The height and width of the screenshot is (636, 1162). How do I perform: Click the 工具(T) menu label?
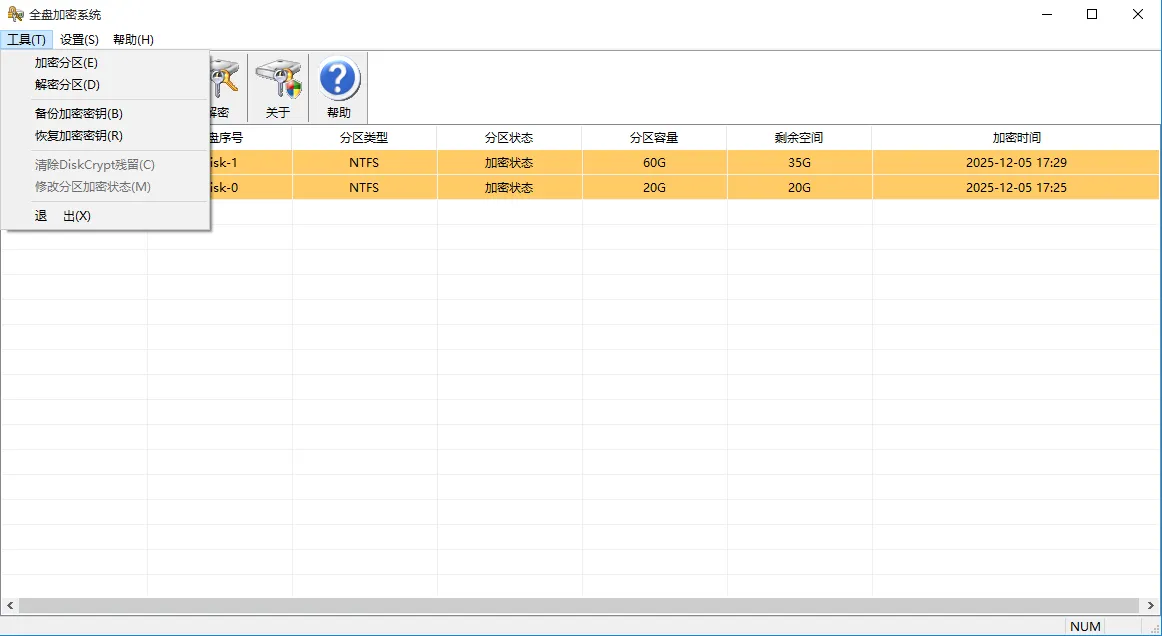[25, 39]
